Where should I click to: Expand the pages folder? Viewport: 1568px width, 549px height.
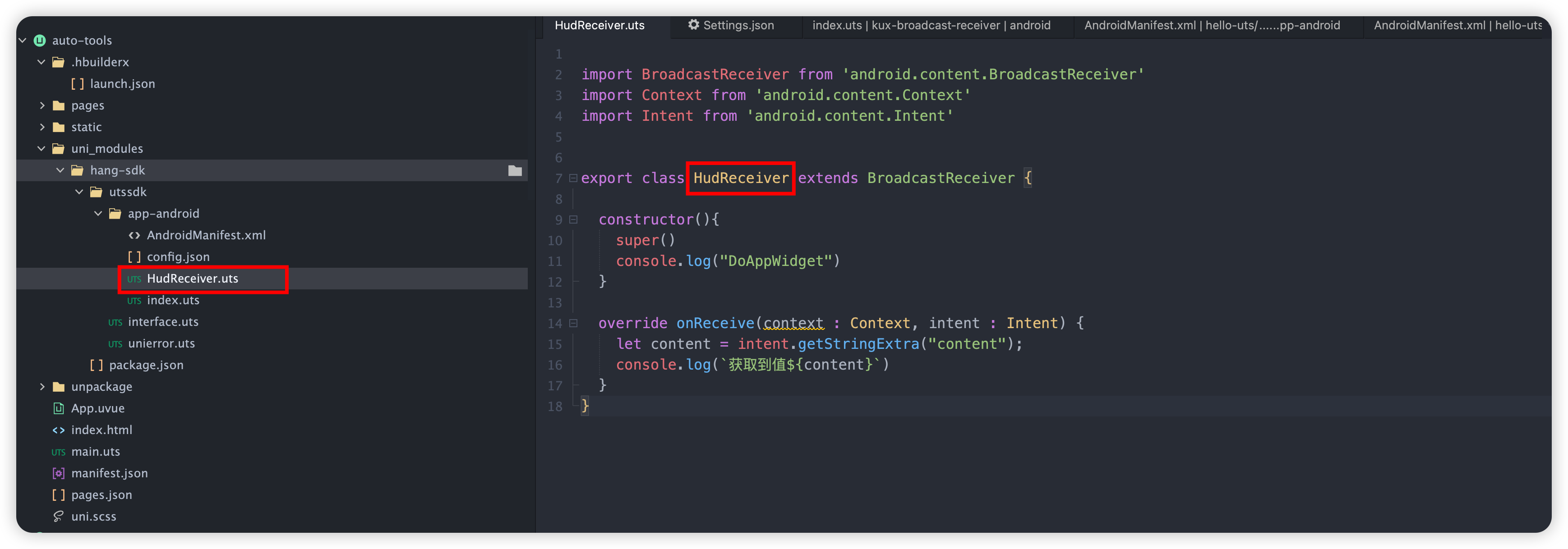42,105
